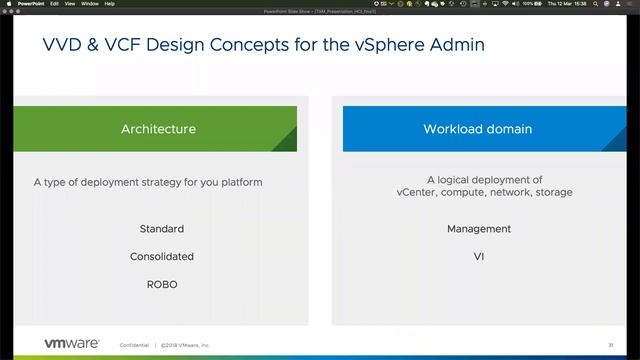
Task: Click the ROBO architecture item
Action: (162, 284)
